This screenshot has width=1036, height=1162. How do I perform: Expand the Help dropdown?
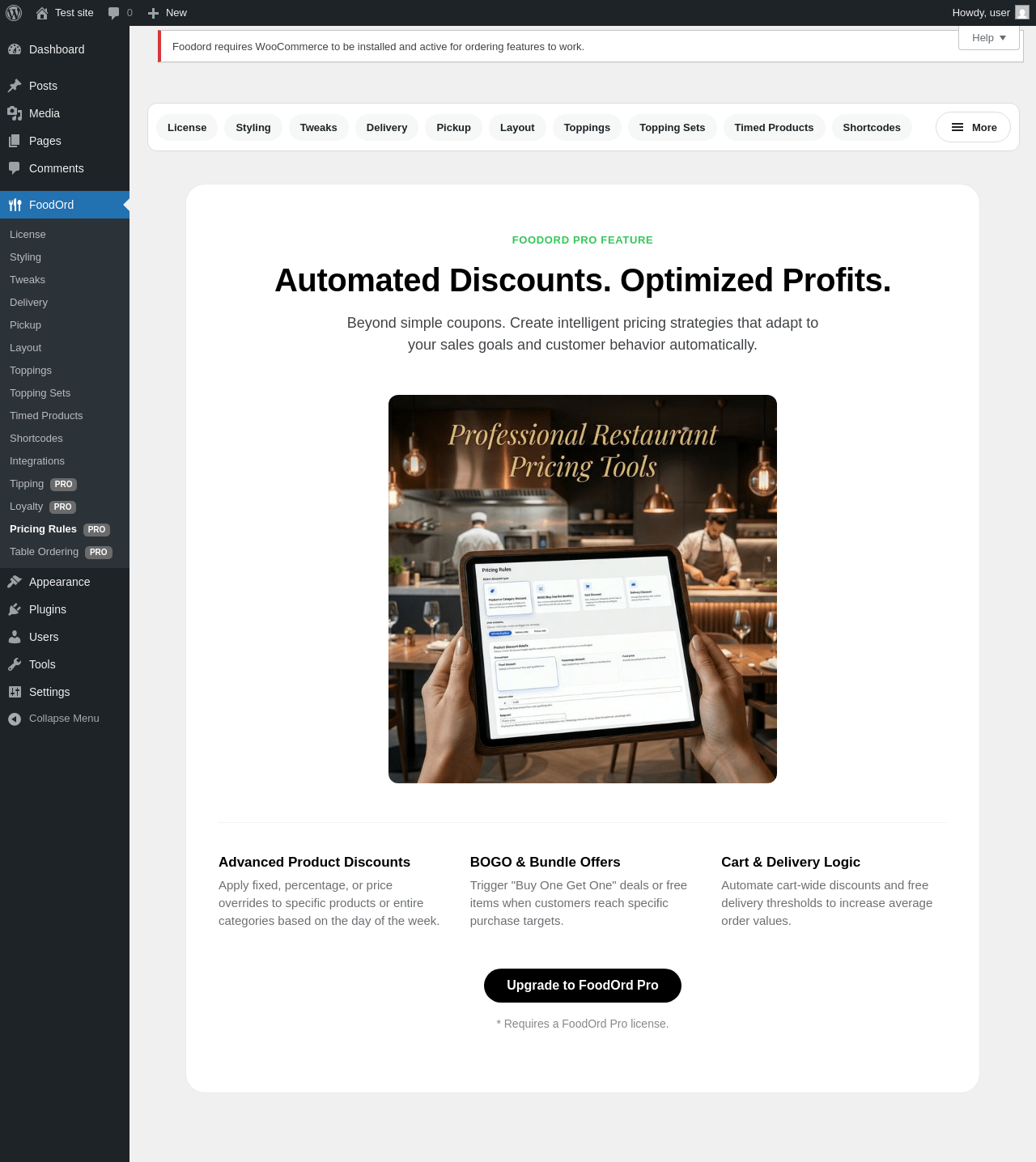989,37
